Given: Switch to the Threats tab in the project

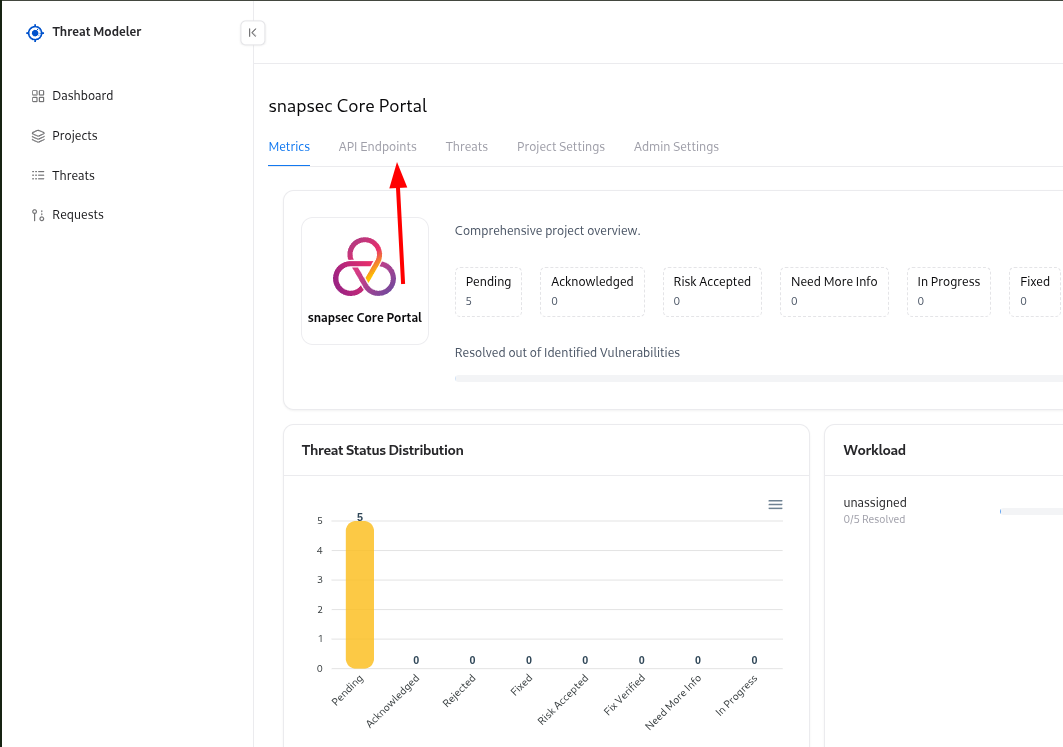Looking at the screenshot, I should [x=466, y=146].
